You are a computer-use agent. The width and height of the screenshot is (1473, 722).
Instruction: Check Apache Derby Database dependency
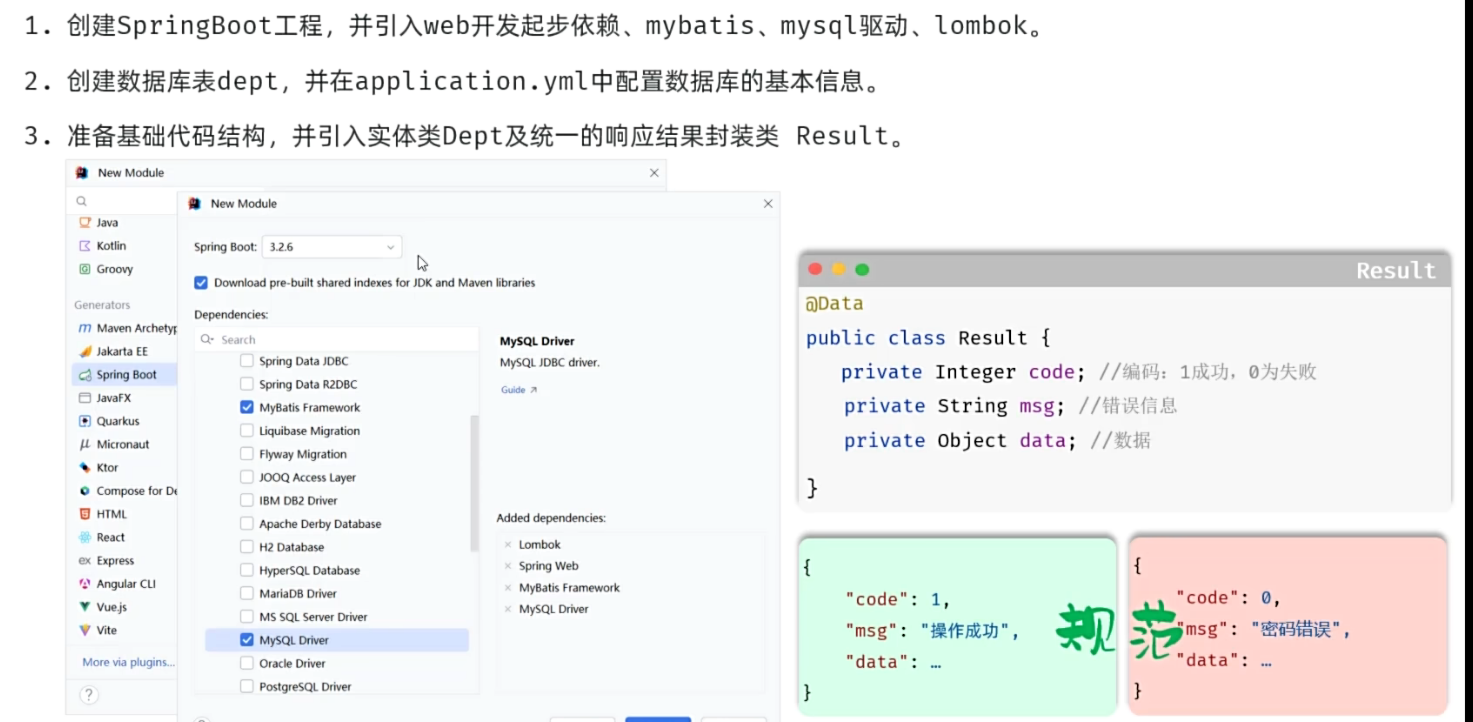click(x=247, y=524)
